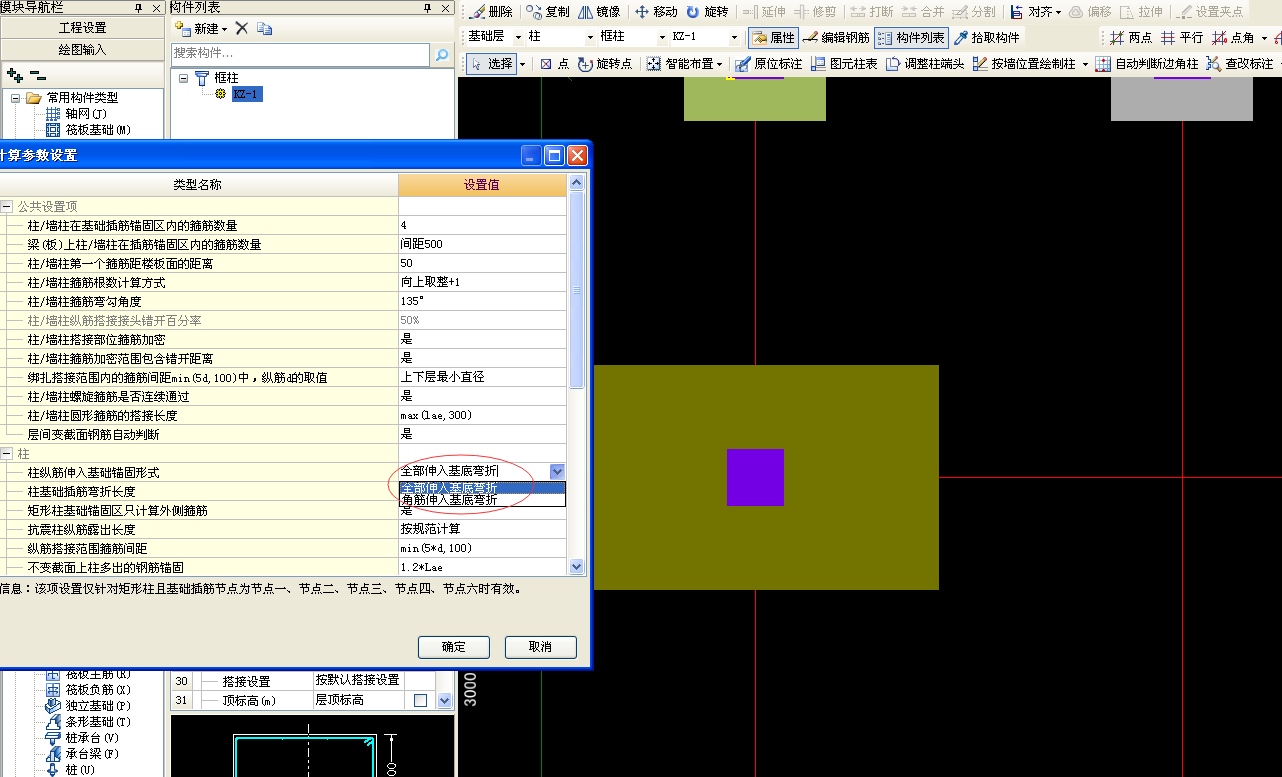The image size is (1282, 777).
Task: Select the 复制 copy tool
Action: coord(548,12)
